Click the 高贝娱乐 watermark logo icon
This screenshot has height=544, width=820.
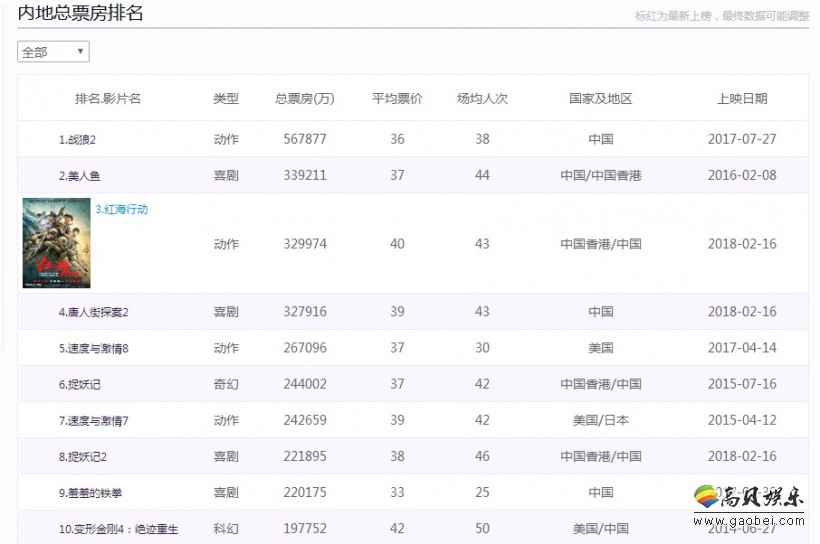[707, 497]
